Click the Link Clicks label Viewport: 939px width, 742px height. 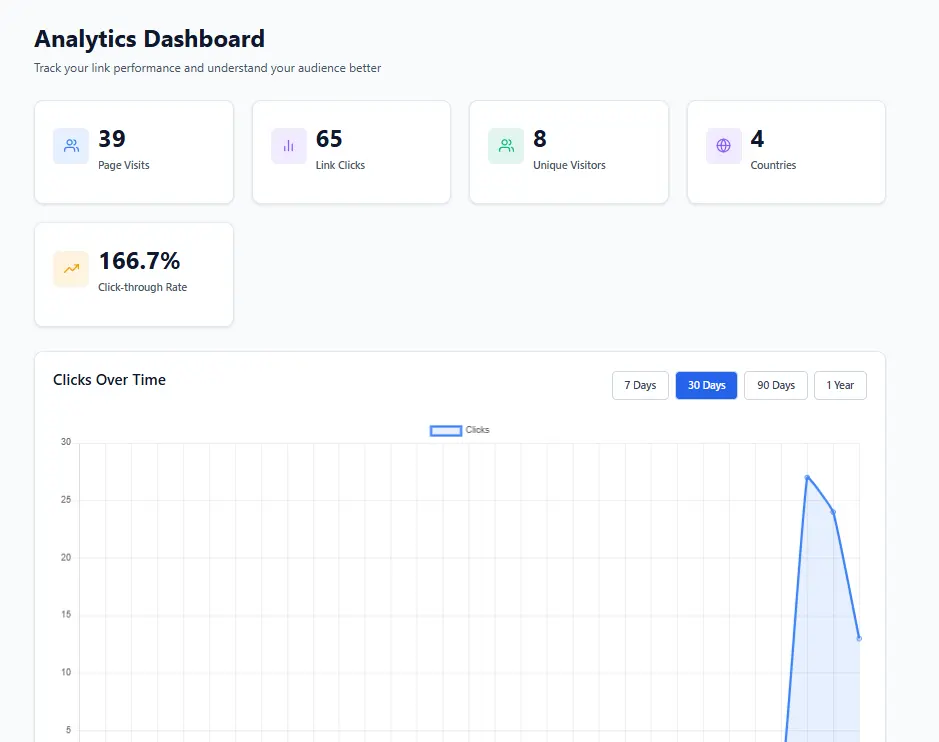pyautogui.click(x=340, y=165)
